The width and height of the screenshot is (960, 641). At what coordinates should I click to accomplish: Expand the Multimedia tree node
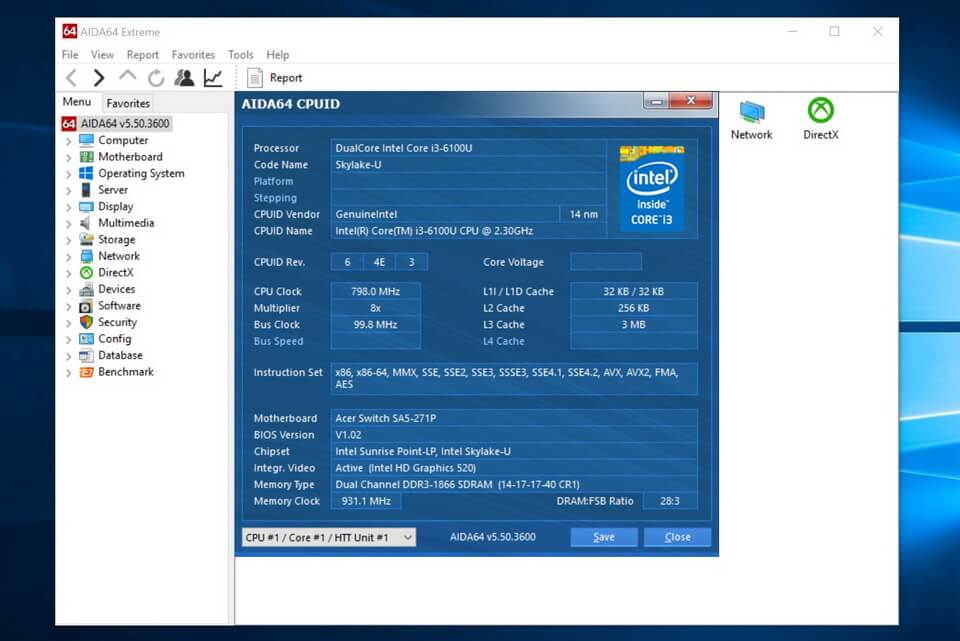69,223
